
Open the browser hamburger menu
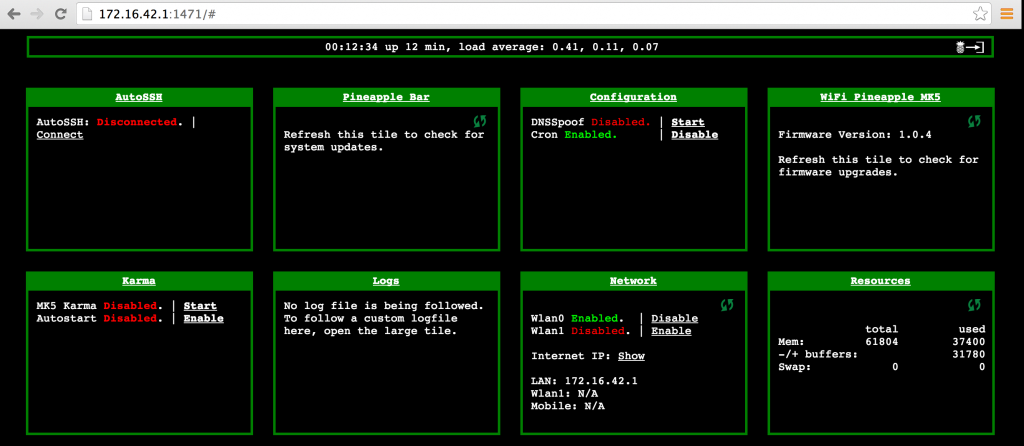click(1007, 14)
